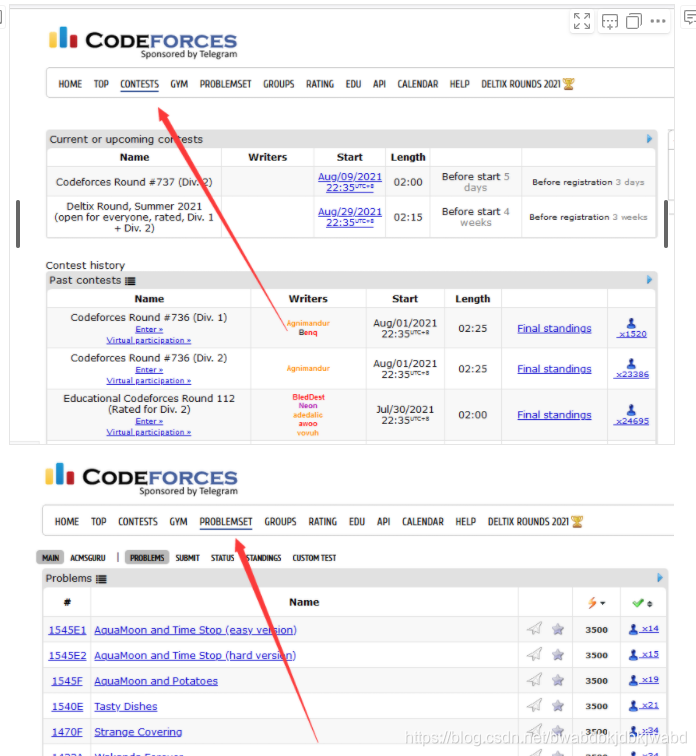Open Aug/29/2021 22:35 start time link
Image resolution: width=696 pixels, height=756 pixels.
click(349, 217)
